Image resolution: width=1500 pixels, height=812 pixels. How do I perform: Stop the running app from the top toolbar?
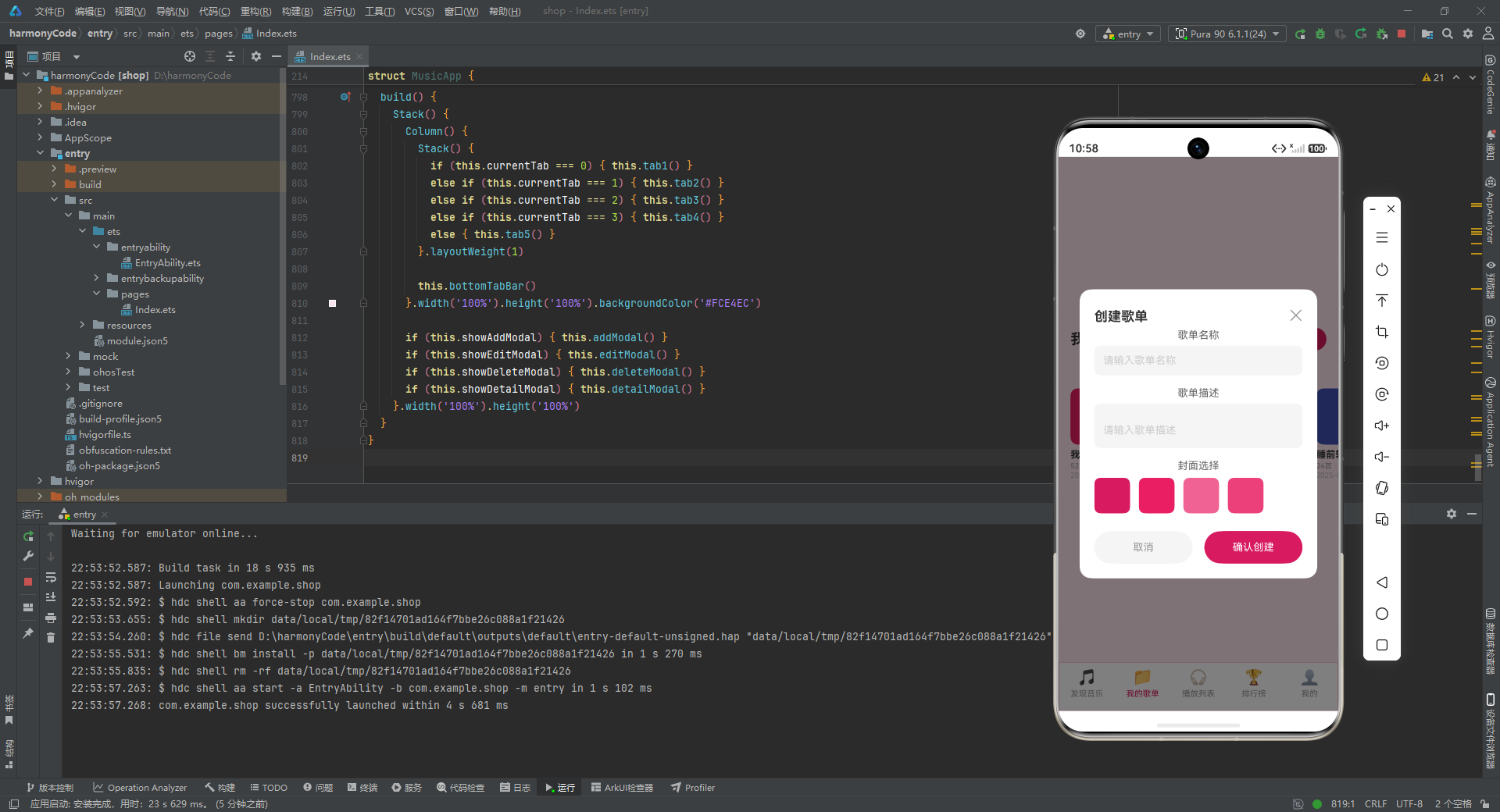(1402, 34)
